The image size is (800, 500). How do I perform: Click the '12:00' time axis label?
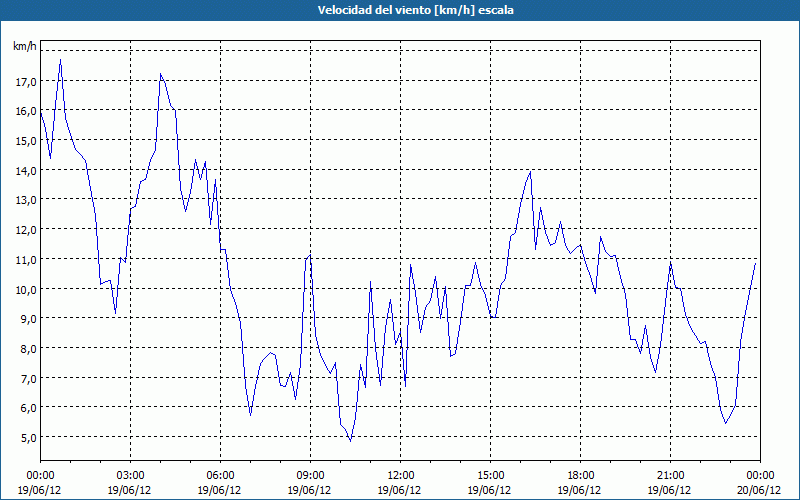401,476
